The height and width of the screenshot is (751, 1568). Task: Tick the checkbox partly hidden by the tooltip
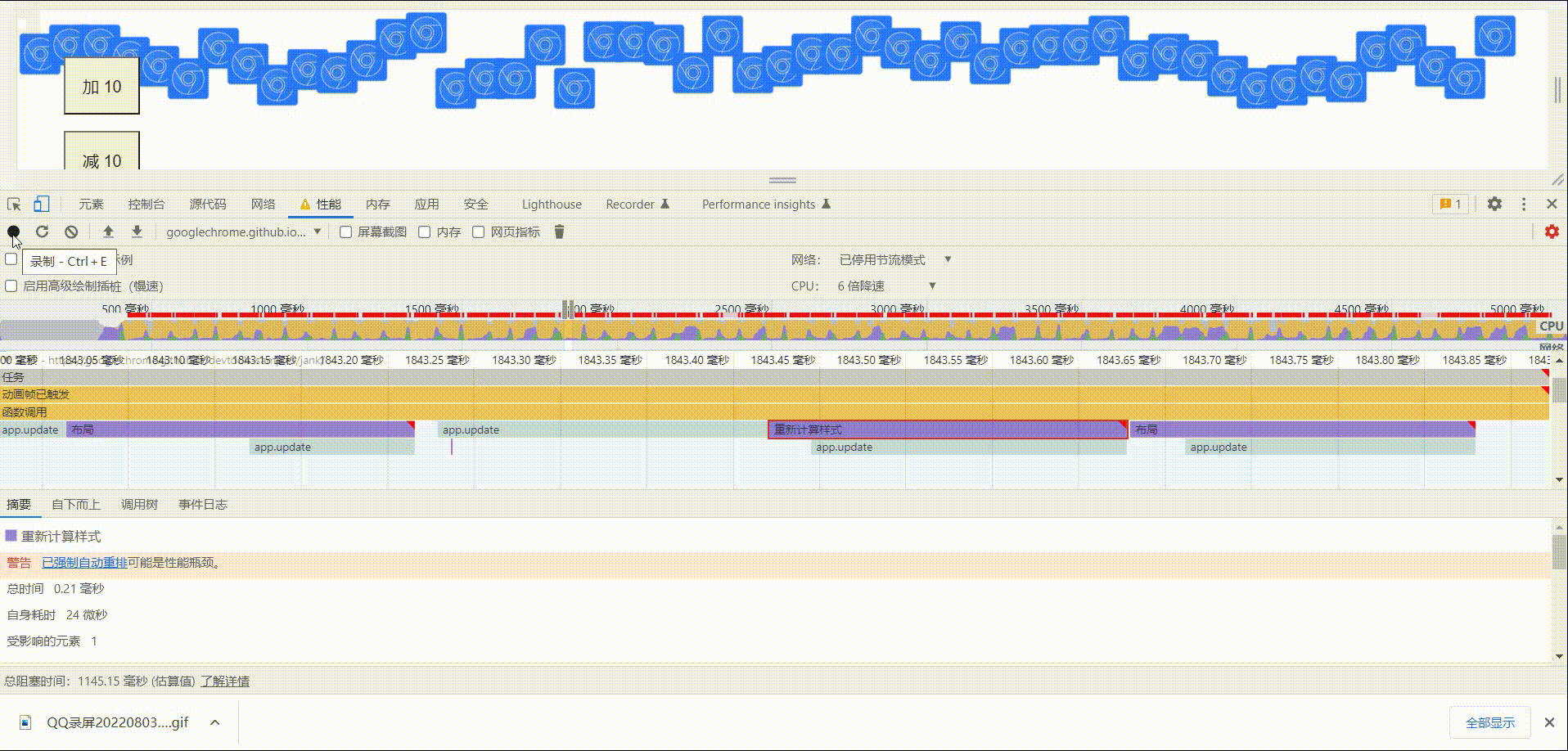(11, 259)
